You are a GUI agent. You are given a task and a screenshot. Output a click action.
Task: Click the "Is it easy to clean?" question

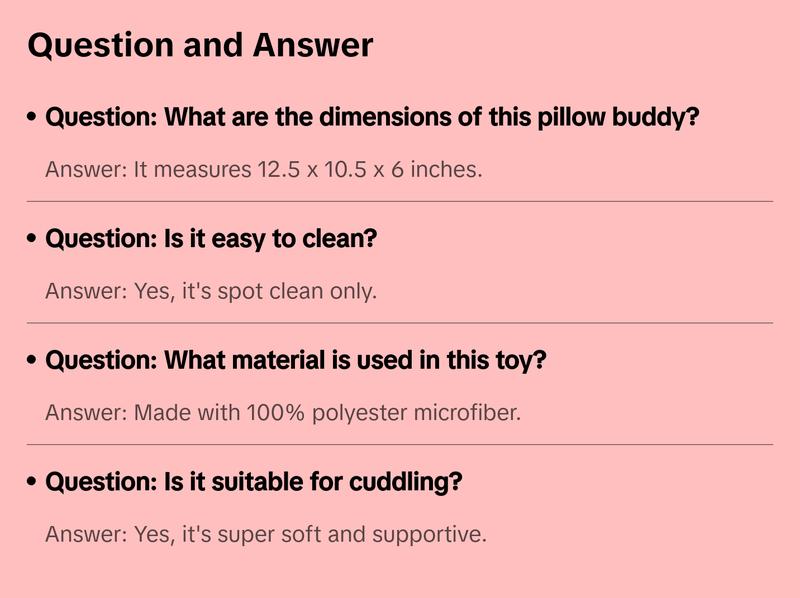click(x=211, y=239)
